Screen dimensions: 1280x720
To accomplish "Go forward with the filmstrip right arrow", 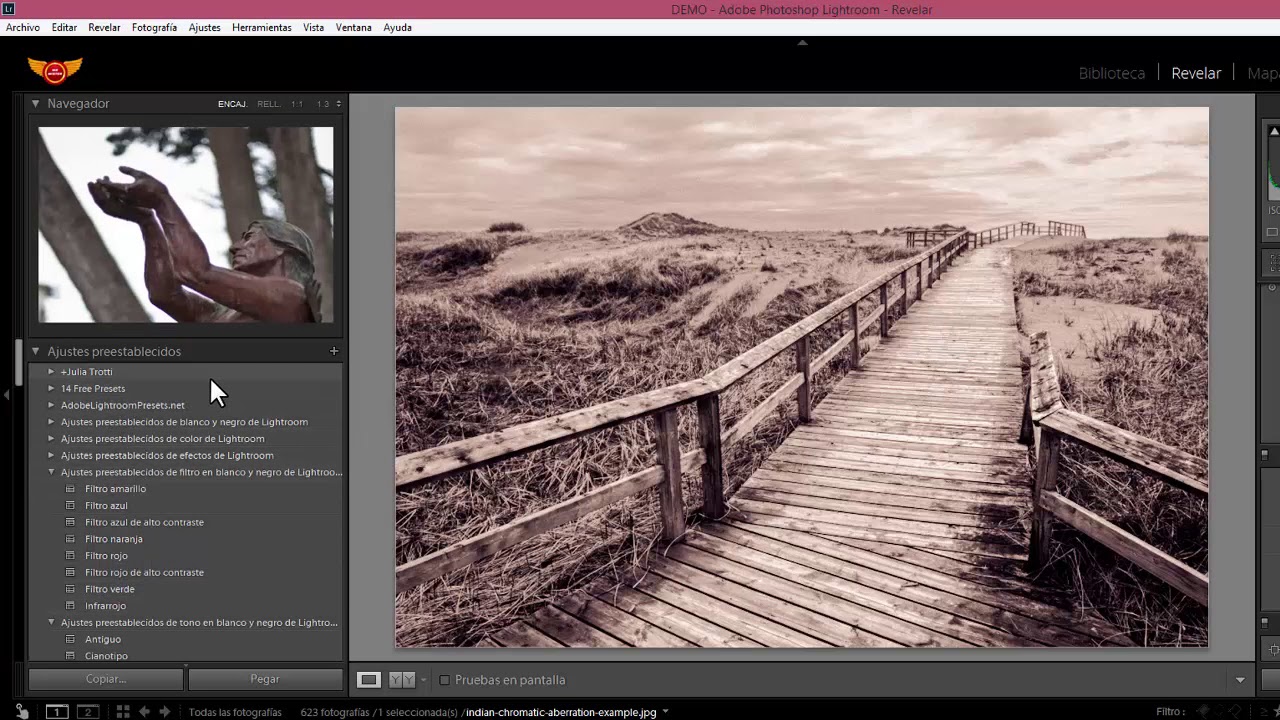I will click(165, 712).
